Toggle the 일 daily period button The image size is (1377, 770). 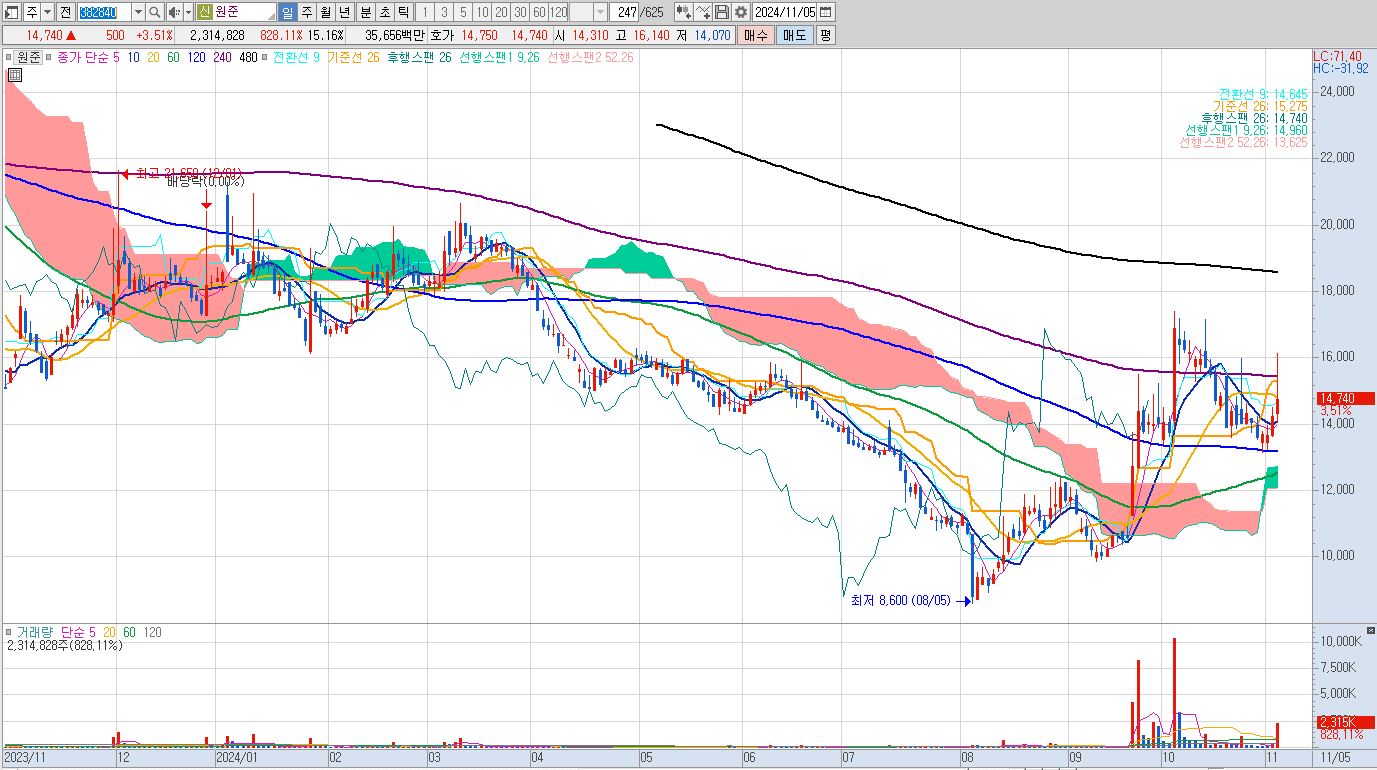pyautogui.click(x=287, y=12)
